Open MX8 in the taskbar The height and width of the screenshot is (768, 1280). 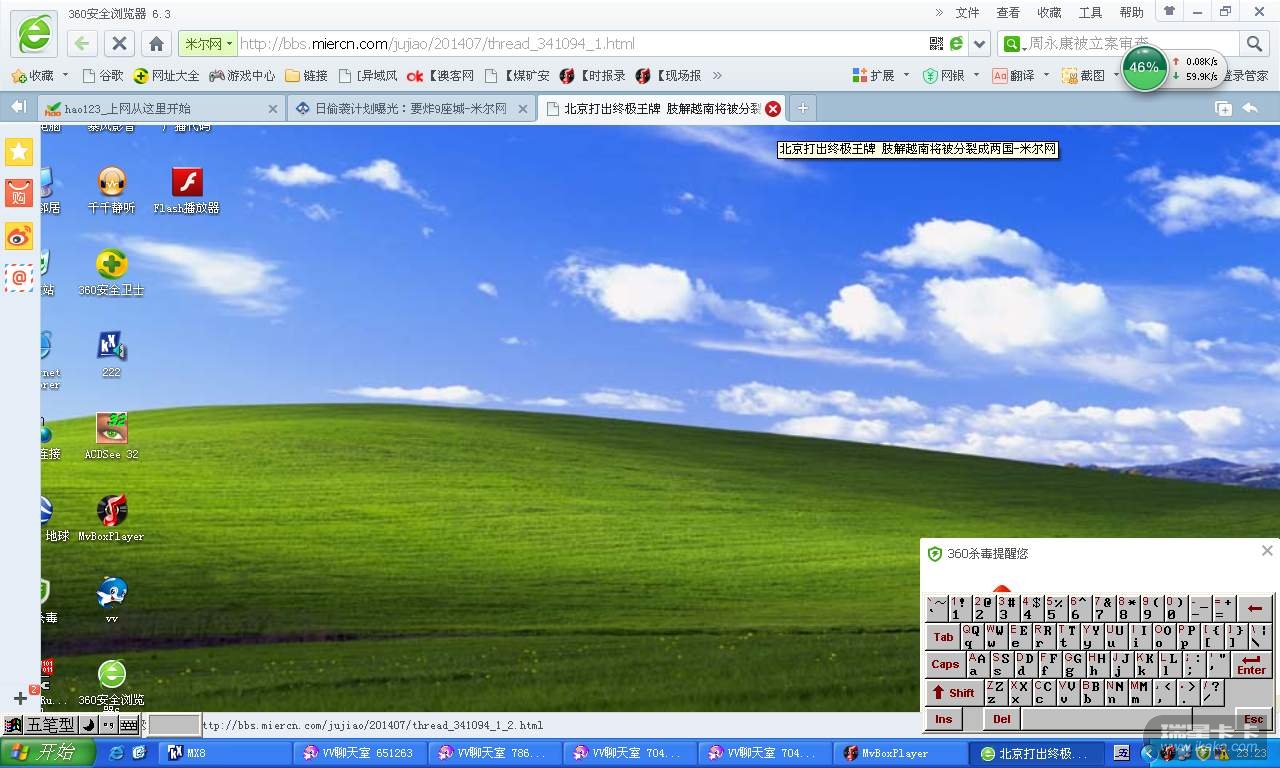pyautogui.click(x=227, y=753)
